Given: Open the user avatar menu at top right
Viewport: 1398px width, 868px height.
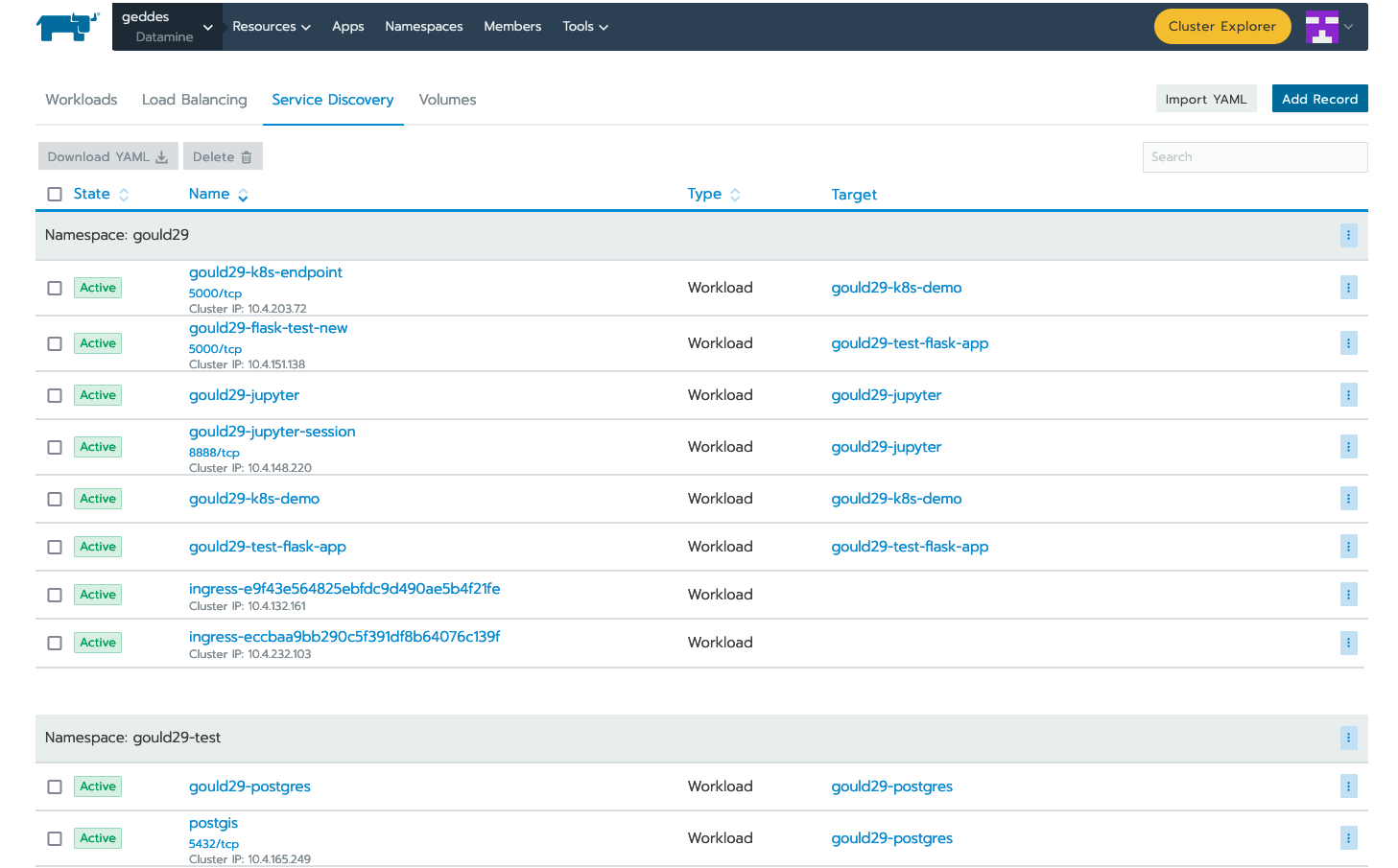Looking at the screenshot, I should (x=1329, y=26).
